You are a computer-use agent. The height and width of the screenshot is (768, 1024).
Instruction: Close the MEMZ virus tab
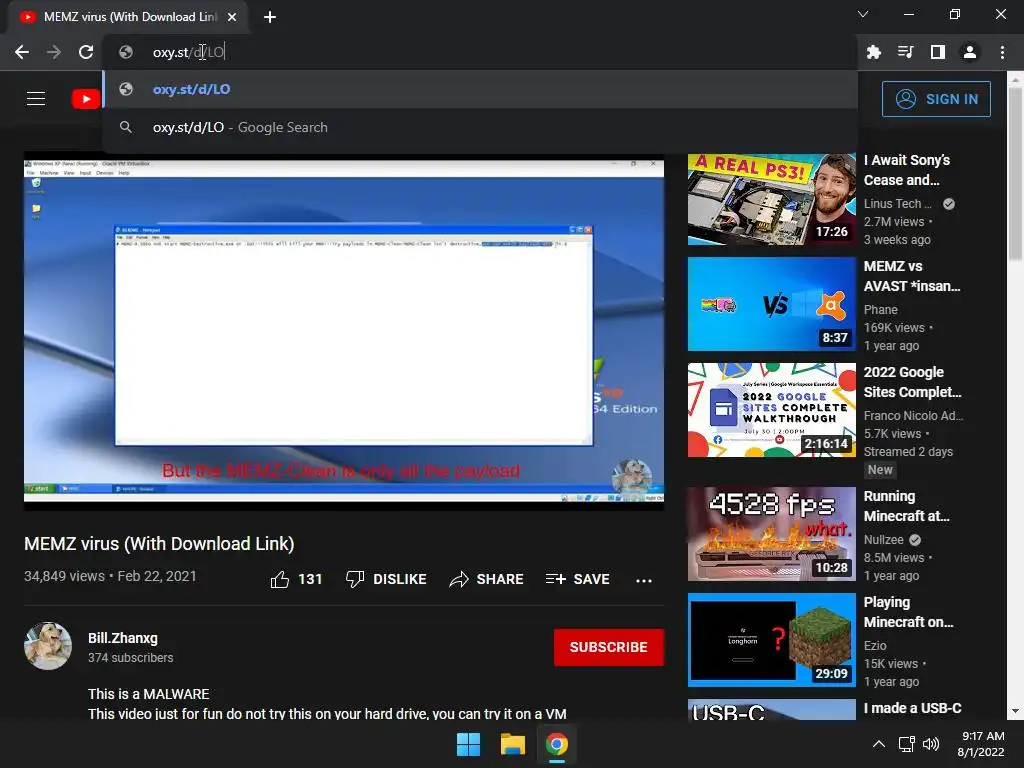[232, 17]
